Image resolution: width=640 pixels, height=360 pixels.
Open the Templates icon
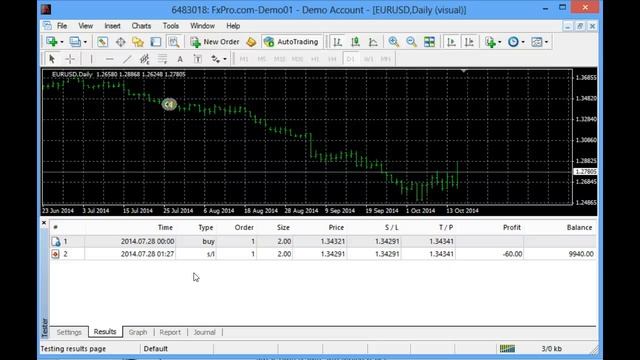pos(536,42)
